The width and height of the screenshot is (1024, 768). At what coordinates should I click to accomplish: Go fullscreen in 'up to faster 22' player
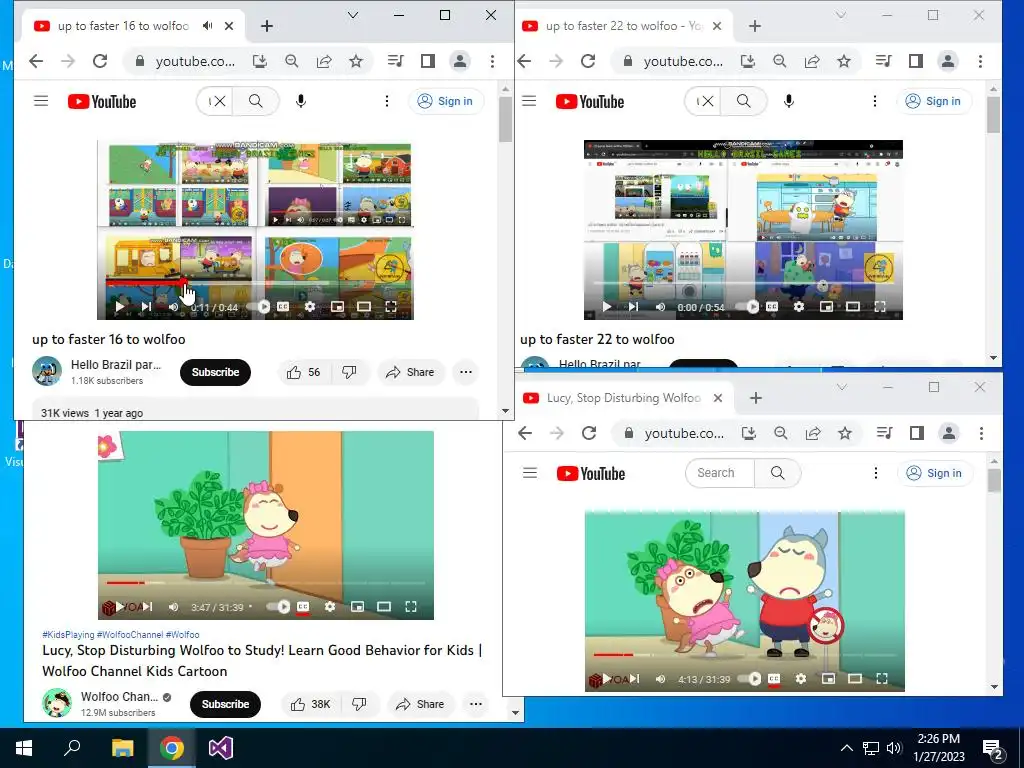coord(880,306)
